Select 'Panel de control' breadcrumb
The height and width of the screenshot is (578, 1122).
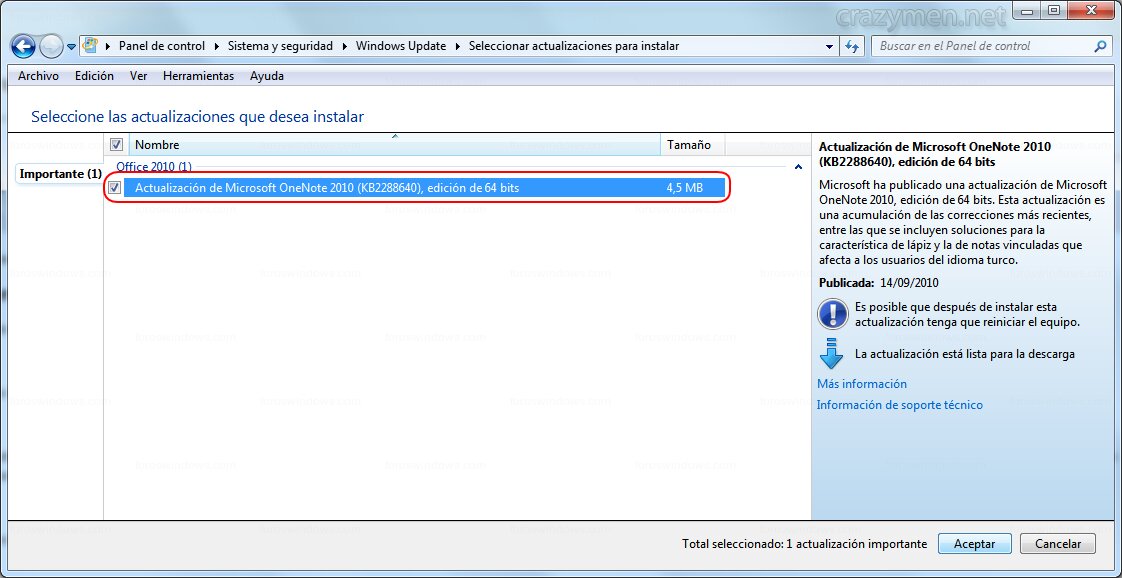(162, 46)
